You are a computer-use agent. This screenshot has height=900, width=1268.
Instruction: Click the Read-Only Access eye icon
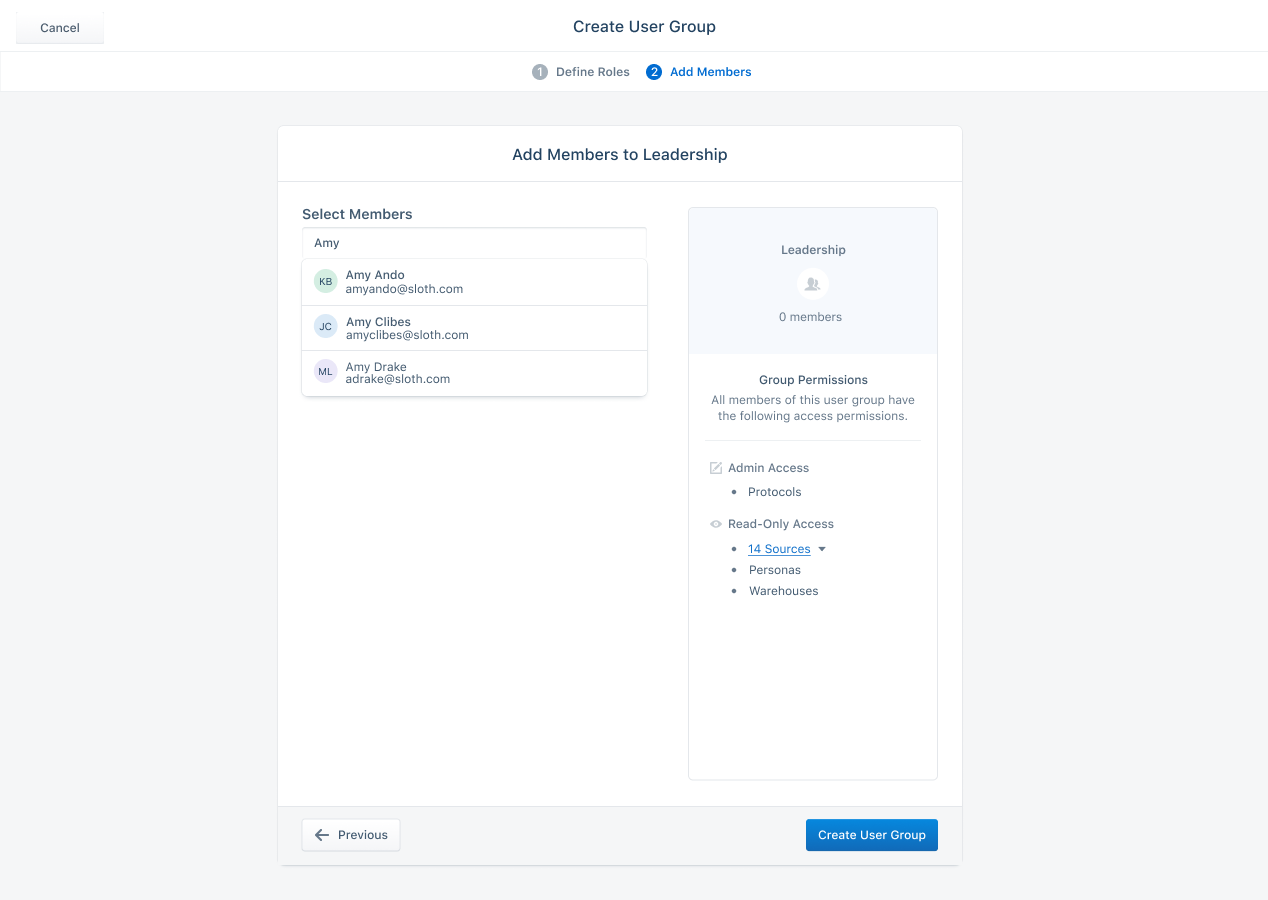716,524
